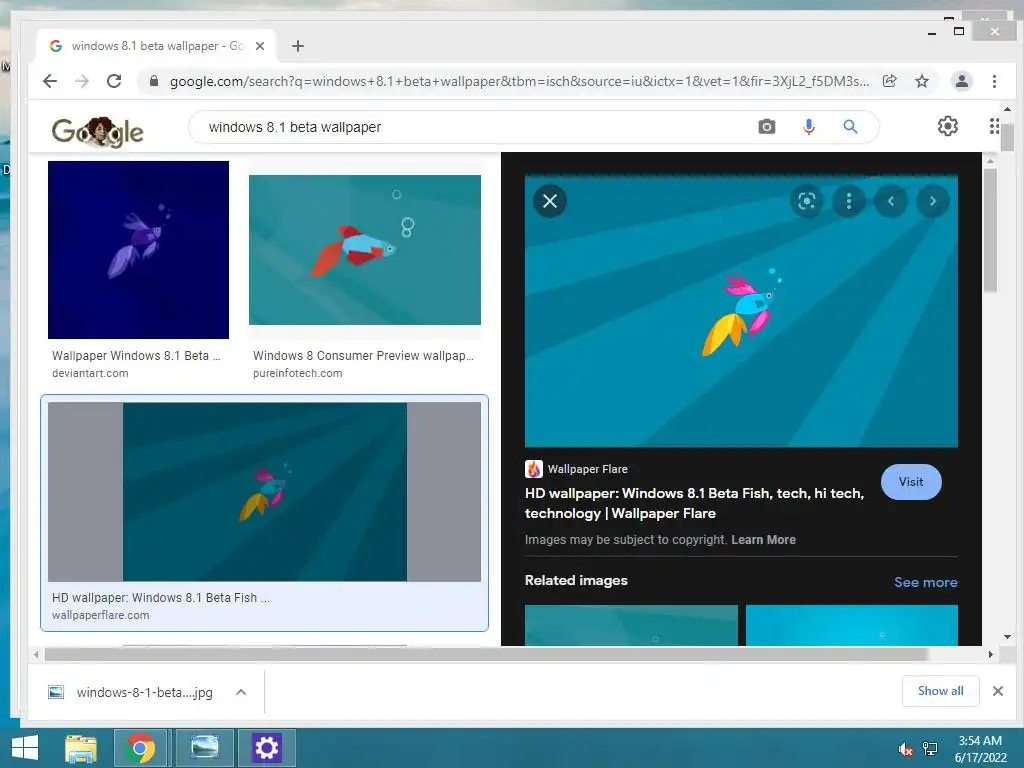
Task: Click the muted volume tray icon
Action: pyautogui.click(x=905, y=748)
